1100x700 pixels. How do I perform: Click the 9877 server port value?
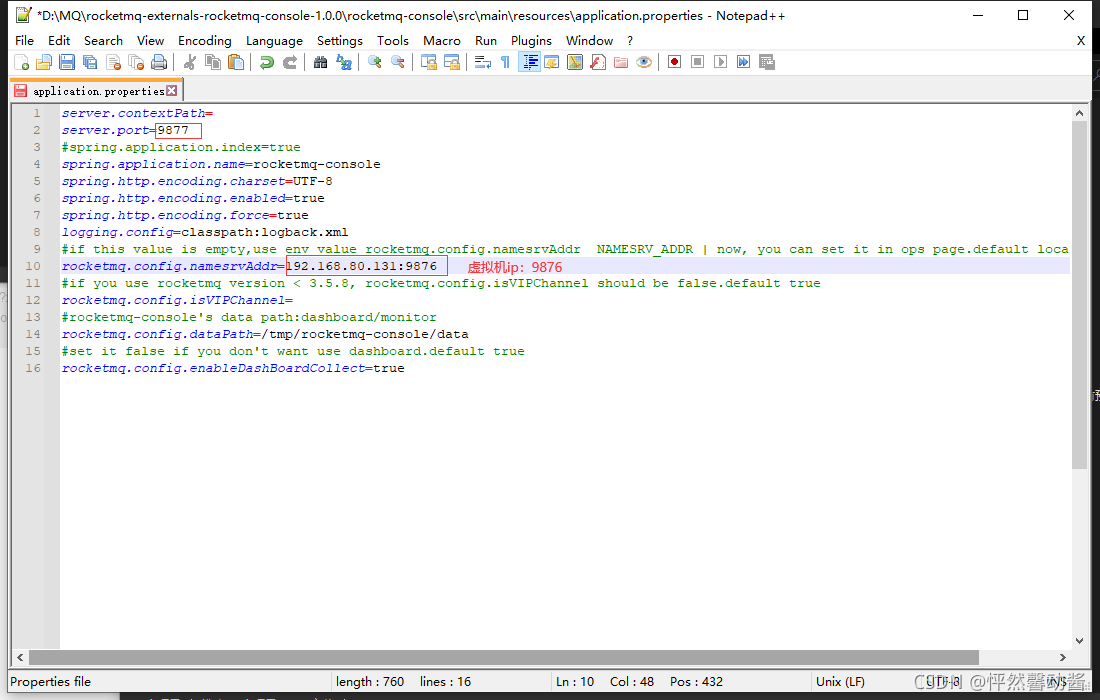pyautogui.click(x=173, y=130)
